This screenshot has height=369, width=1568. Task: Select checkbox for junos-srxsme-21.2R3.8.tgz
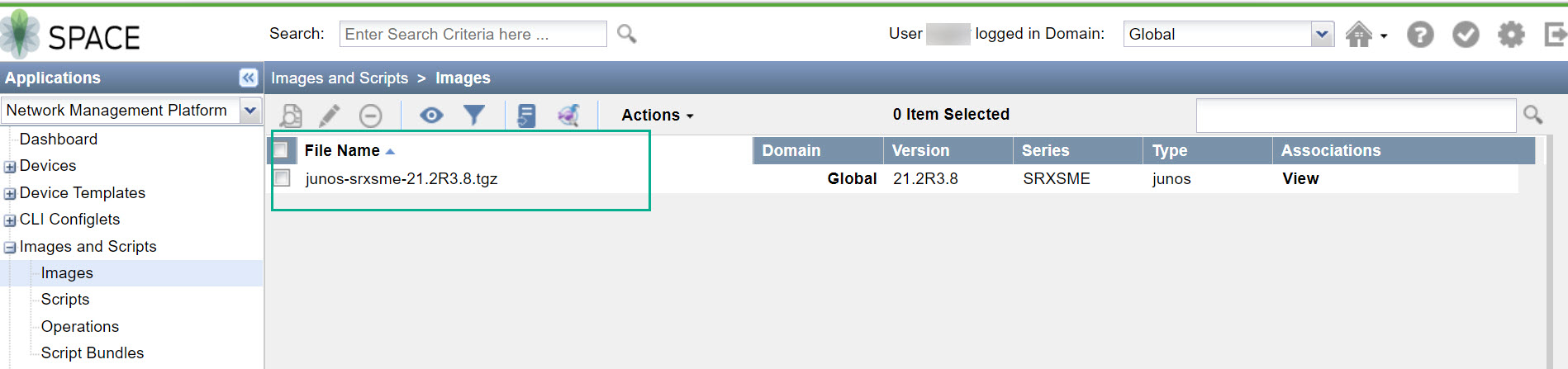click(x=283, y=178)
